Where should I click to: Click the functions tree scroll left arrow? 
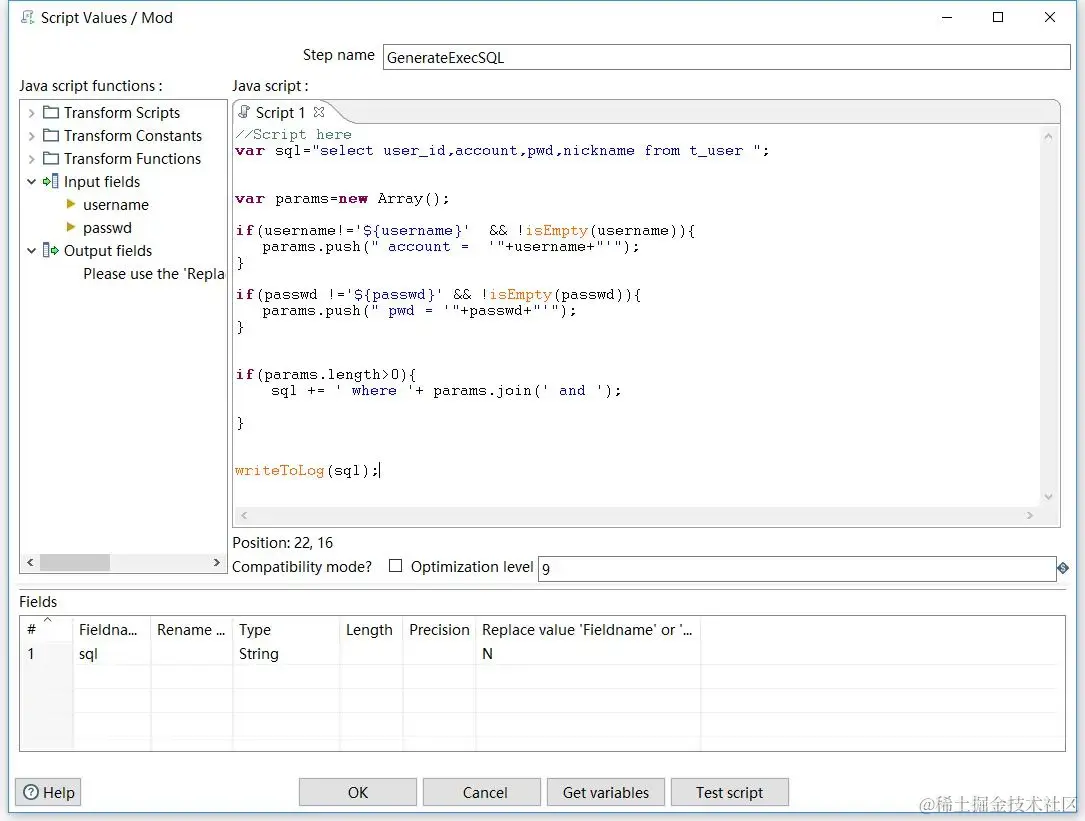(30, 562)
